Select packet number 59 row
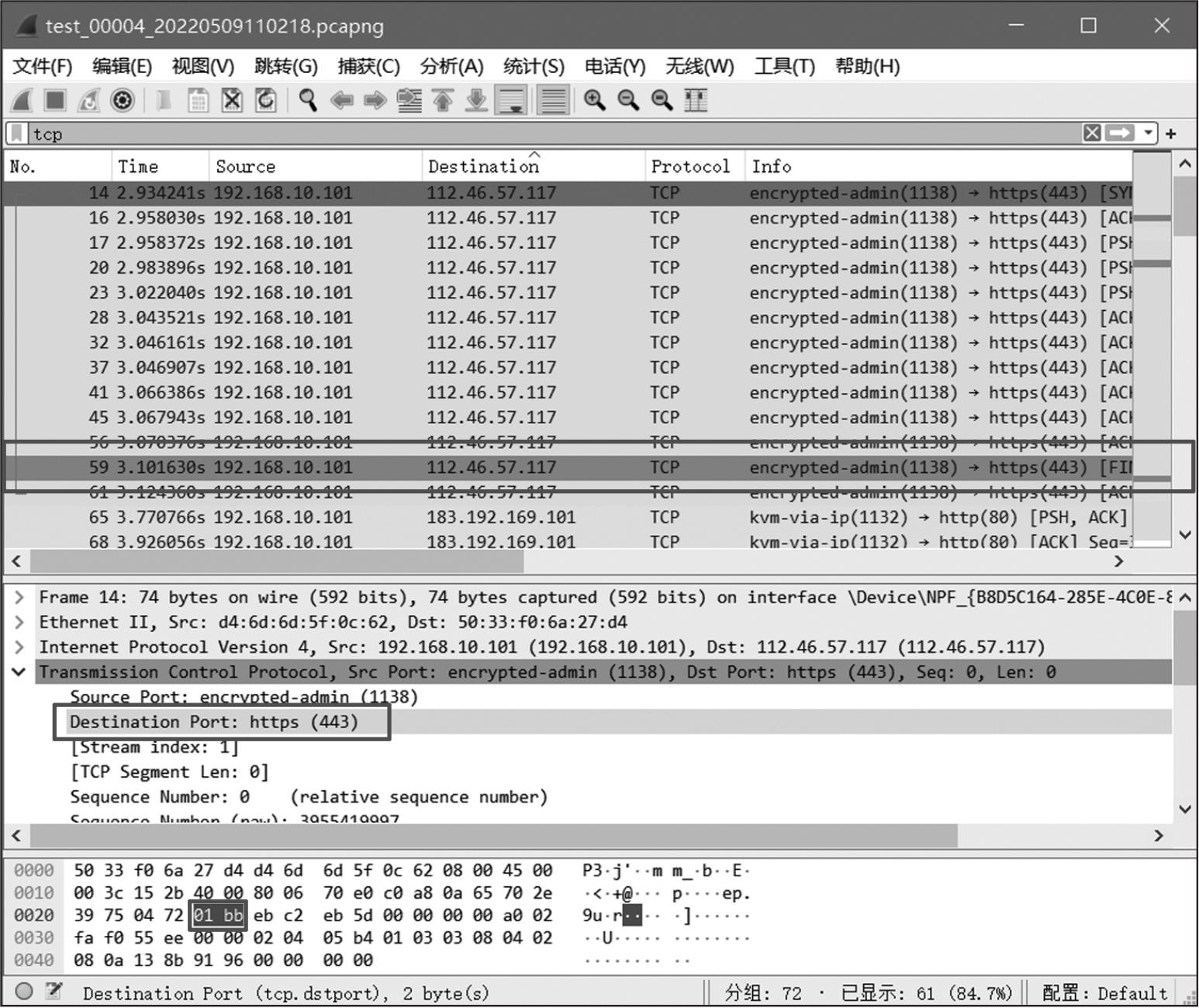The height and width of the screenshot is (1008, 1199). 543,468
